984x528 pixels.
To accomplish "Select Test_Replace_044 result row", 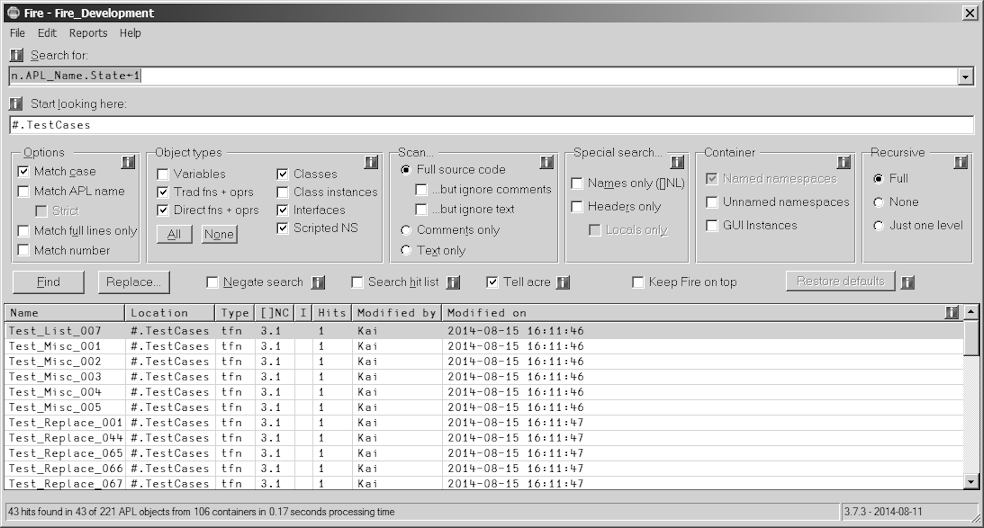I will [484, 438].
